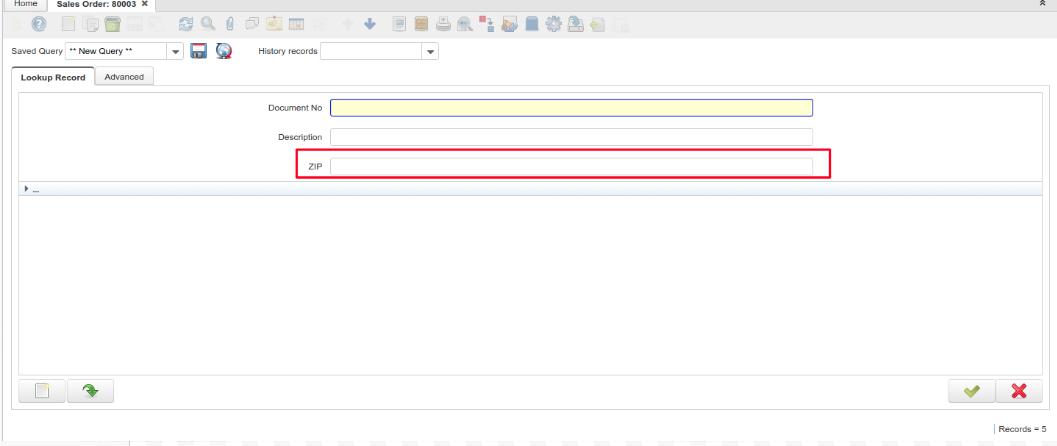
Task: Go to next record with blue down arrow
Action: 369,25
